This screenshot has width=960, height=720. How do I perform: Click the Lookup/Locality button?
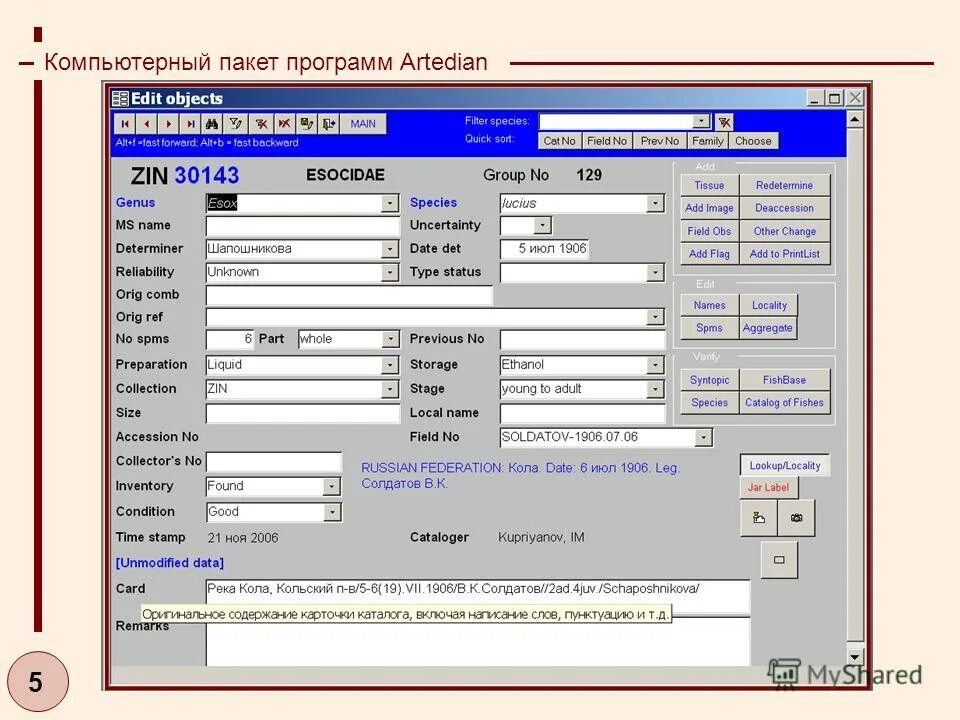(784, 466)
